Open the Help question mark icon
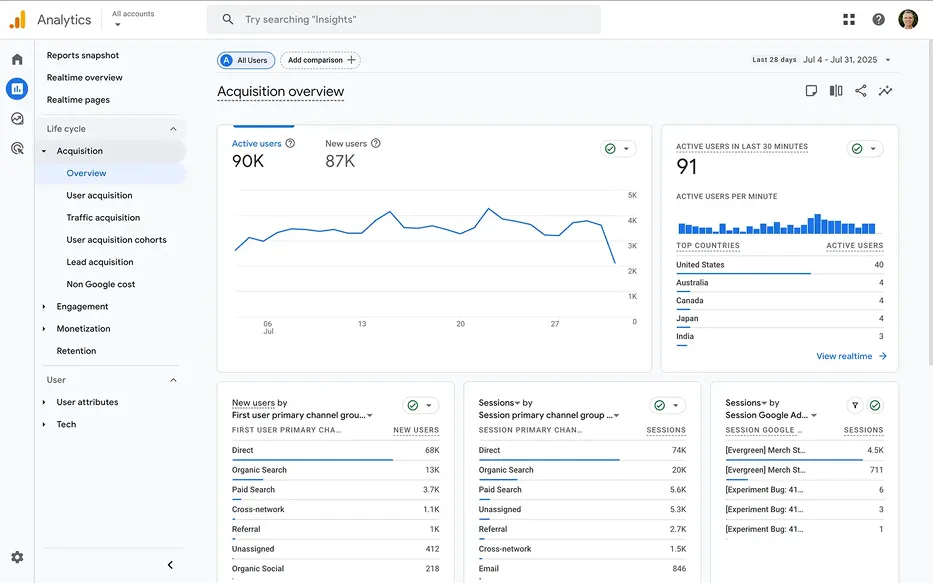This screenshot has width=933, height=583. point(878,19)
